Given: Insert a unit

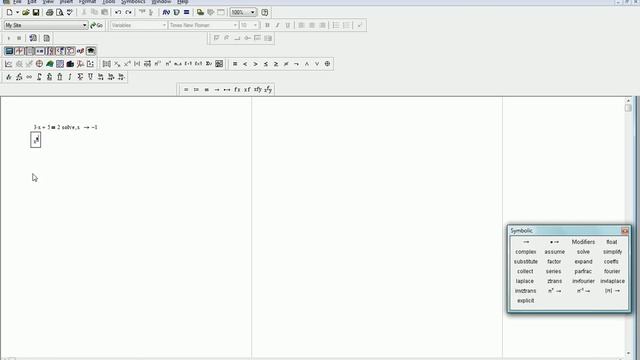Looking at the screenshot, I should (x=176, y=12).
